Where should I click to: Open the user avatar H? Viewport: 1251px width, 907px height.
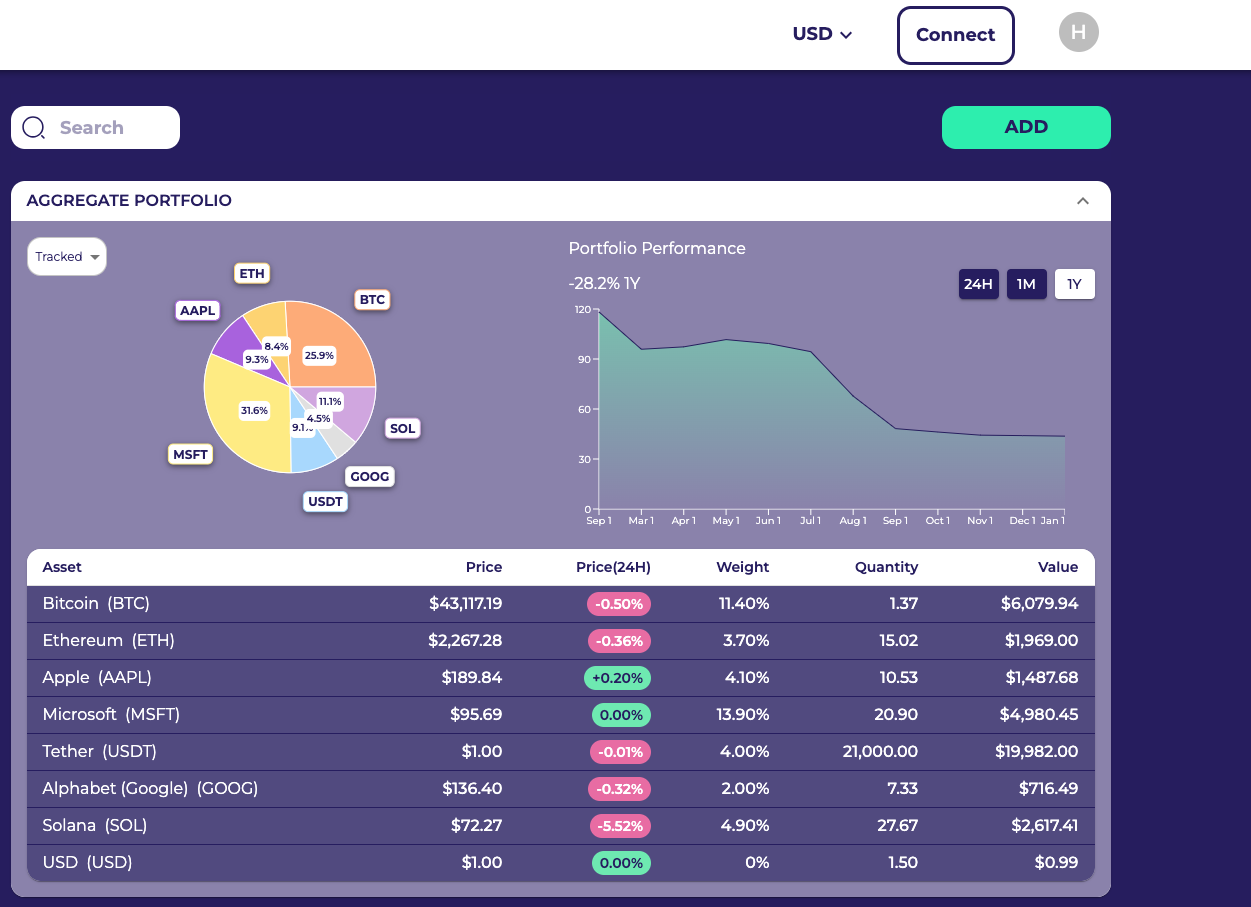(1078, 33)
